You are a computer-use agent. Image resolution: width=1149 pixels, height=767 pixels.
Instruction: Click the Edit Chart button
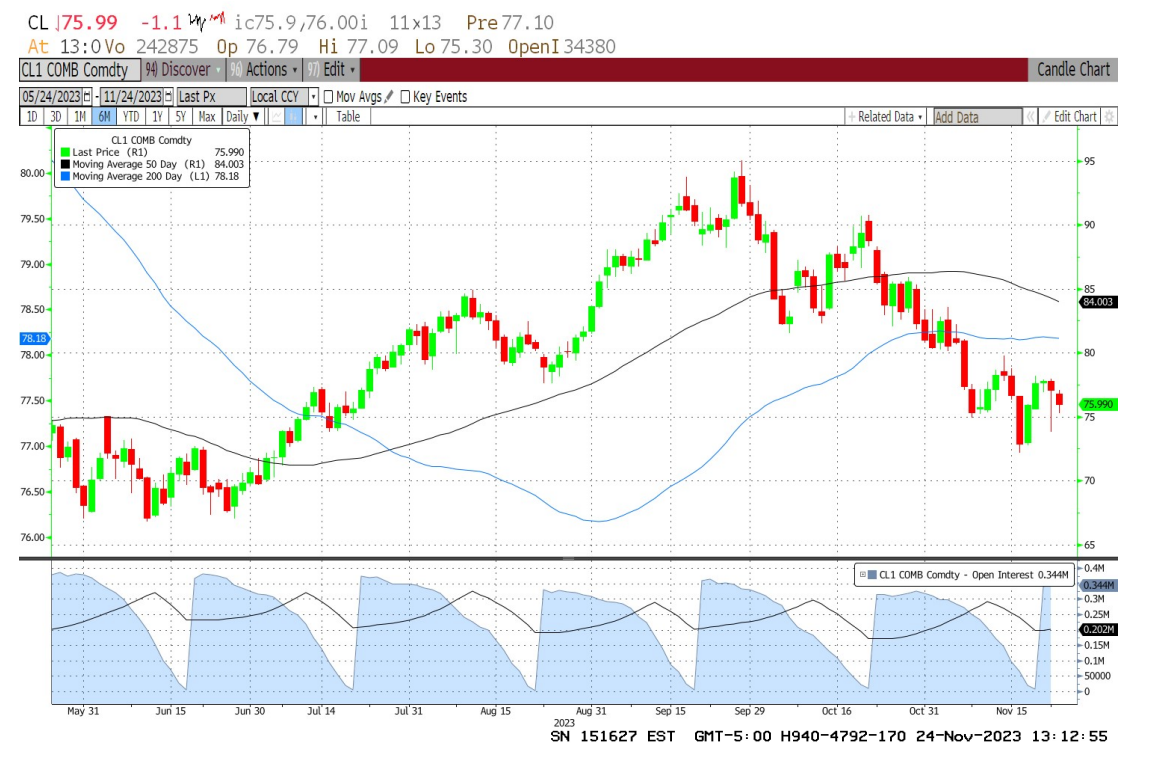(1069, 116)
